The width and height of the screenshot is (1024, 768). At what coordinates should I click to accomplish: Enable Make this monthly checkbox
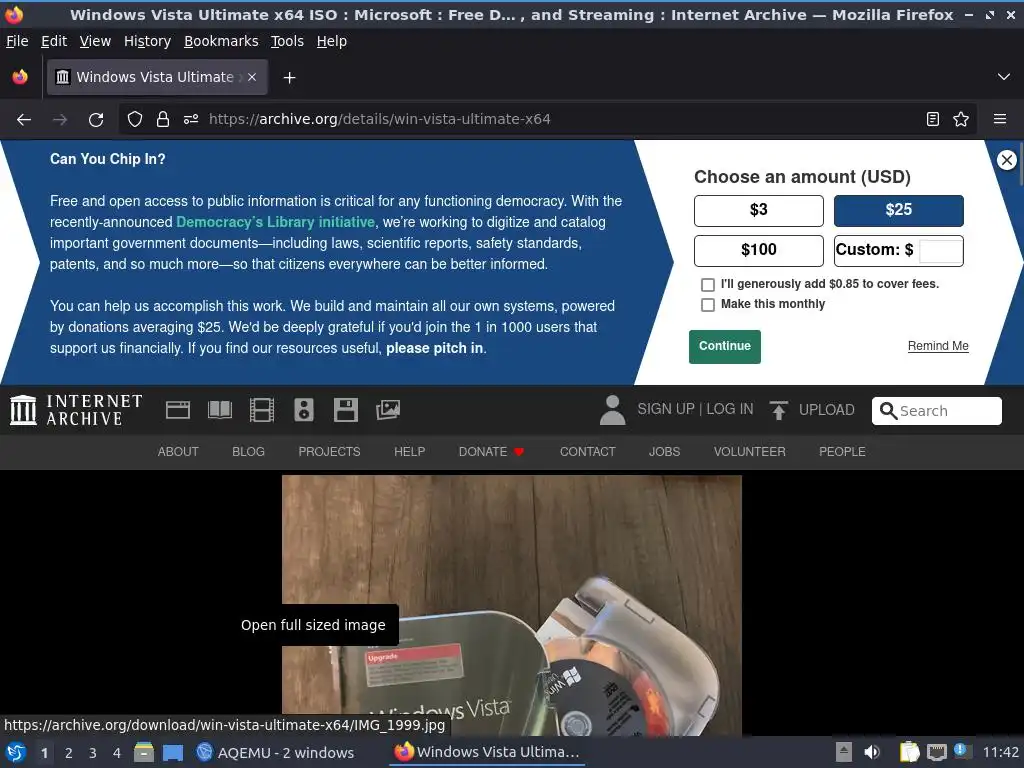click(x=707, y=305)
